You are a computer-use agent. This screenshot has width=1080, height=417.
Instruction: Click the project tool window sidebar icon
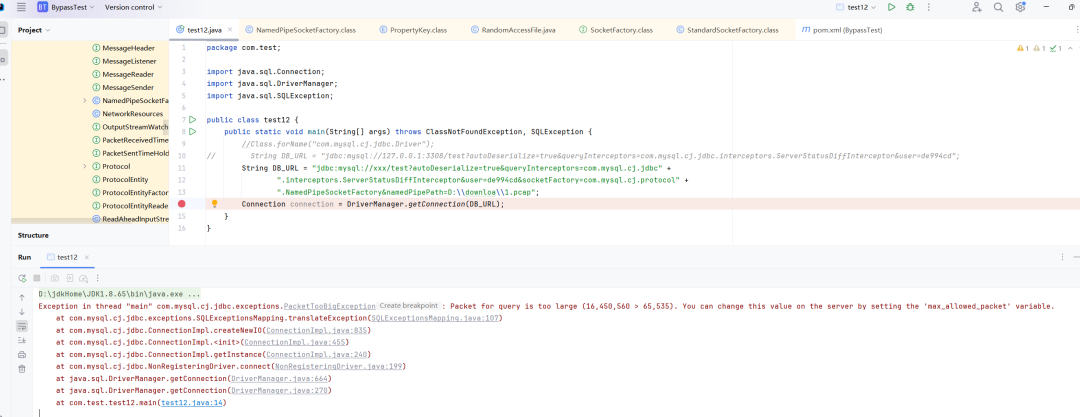coord(2,30)
